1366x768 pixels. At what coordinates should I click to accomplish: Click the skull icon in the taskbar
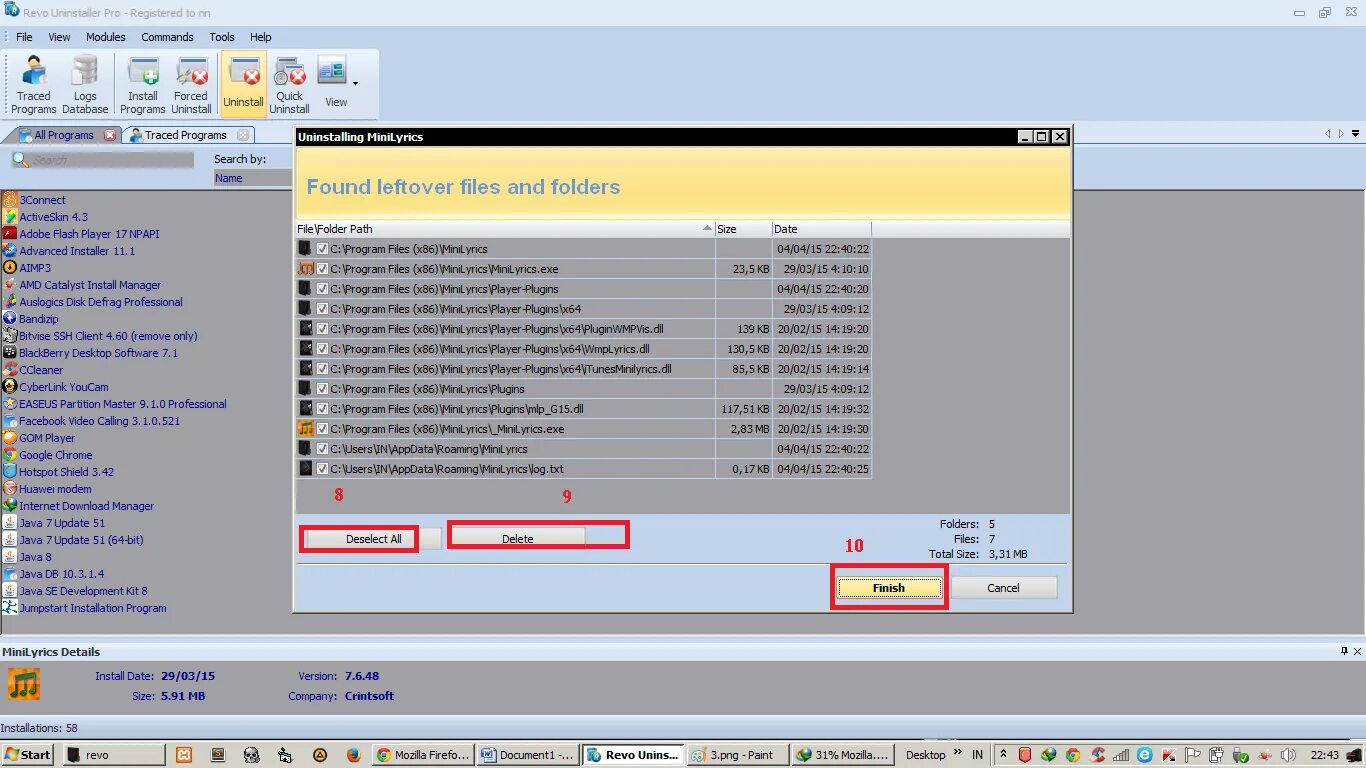pos(252,755)
